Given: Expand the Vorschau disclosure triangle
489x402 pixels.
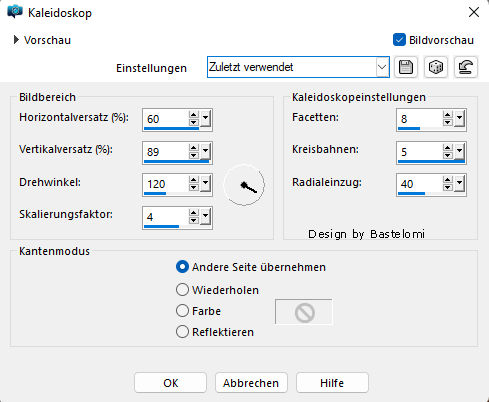Looking at the screenshot, I should pos(16,40).
